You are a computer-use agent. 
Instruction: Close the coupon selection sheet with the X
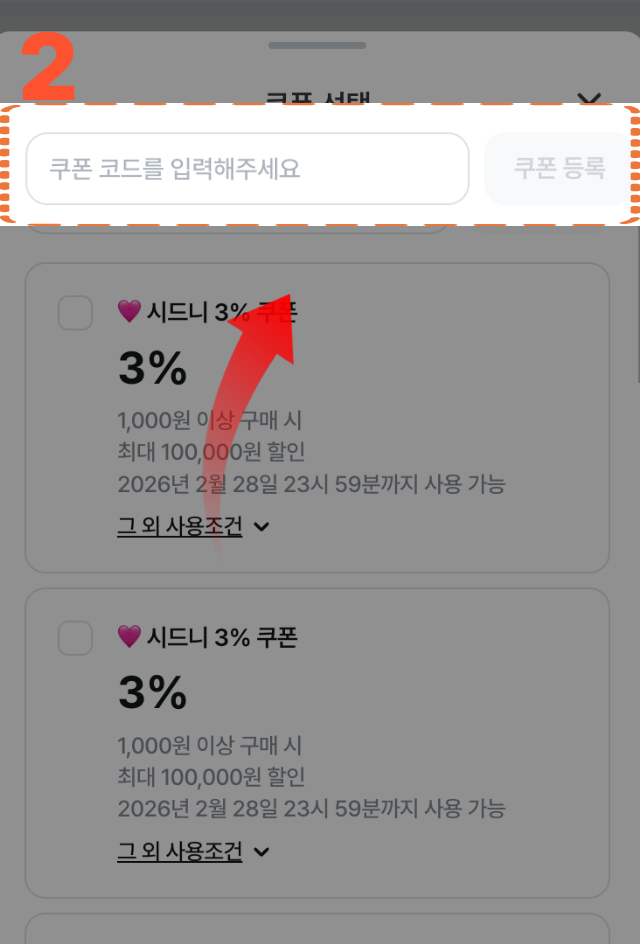pos(590,100)
